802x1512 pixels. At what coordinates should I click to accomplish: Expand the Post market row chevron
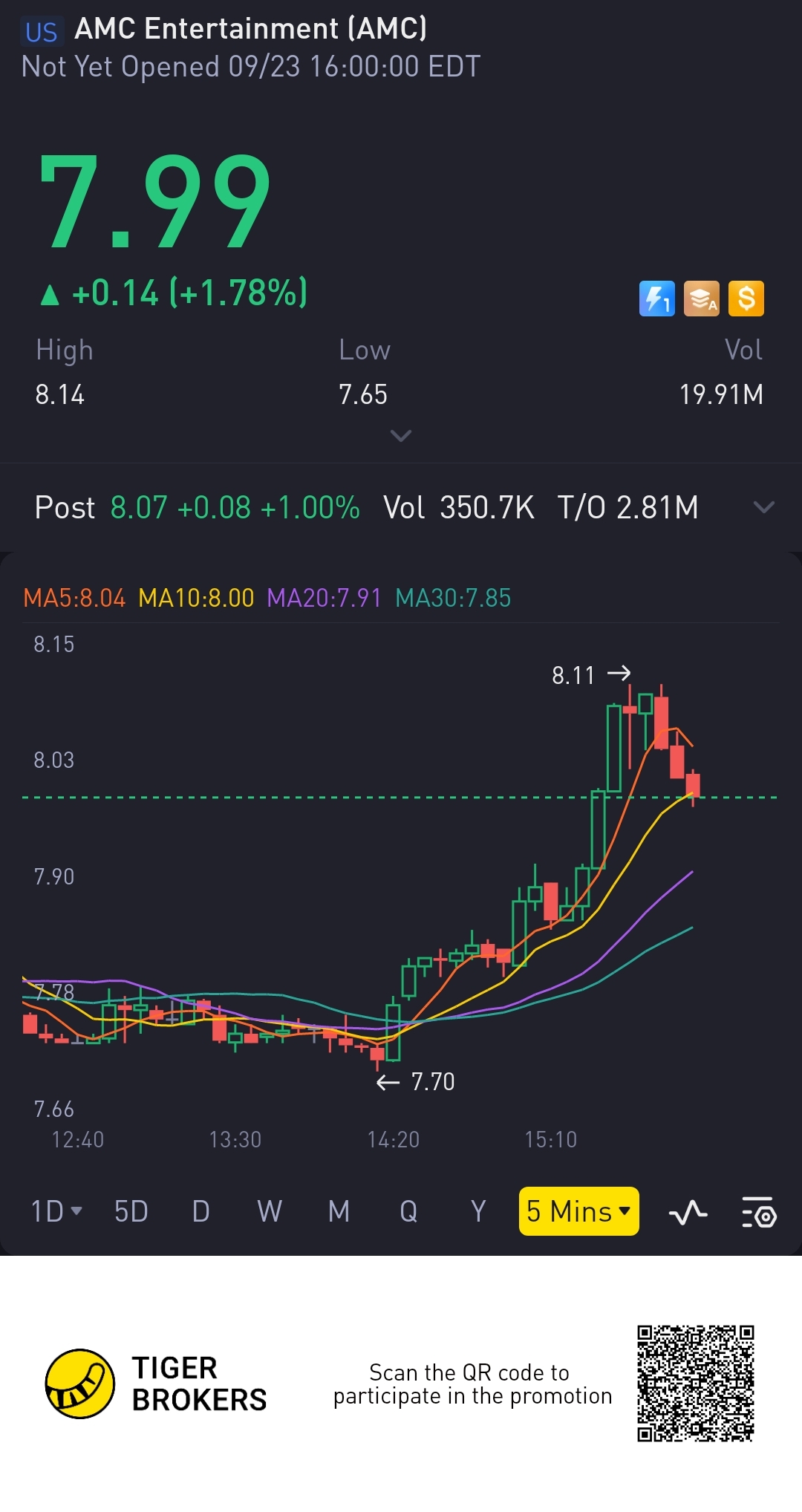tap(763, 507)
